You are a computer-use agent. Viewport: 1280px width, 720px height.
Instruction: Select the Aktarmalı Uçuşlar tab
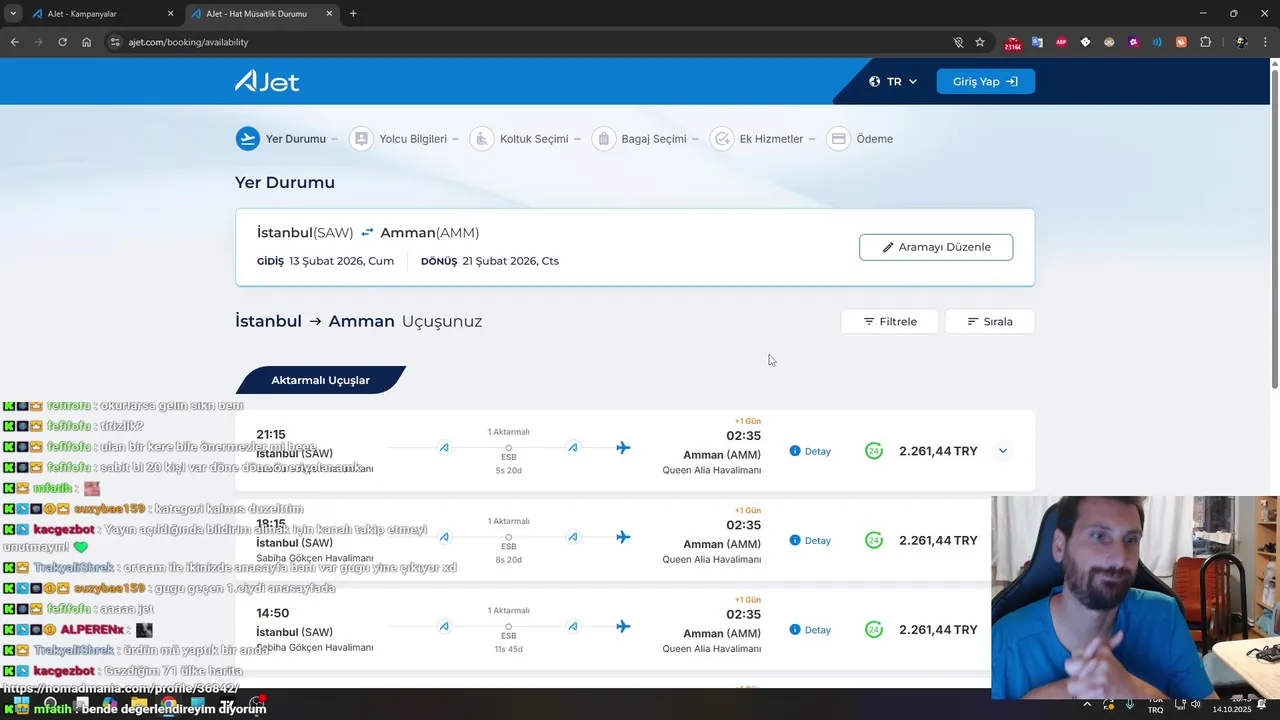pos(320,380)
